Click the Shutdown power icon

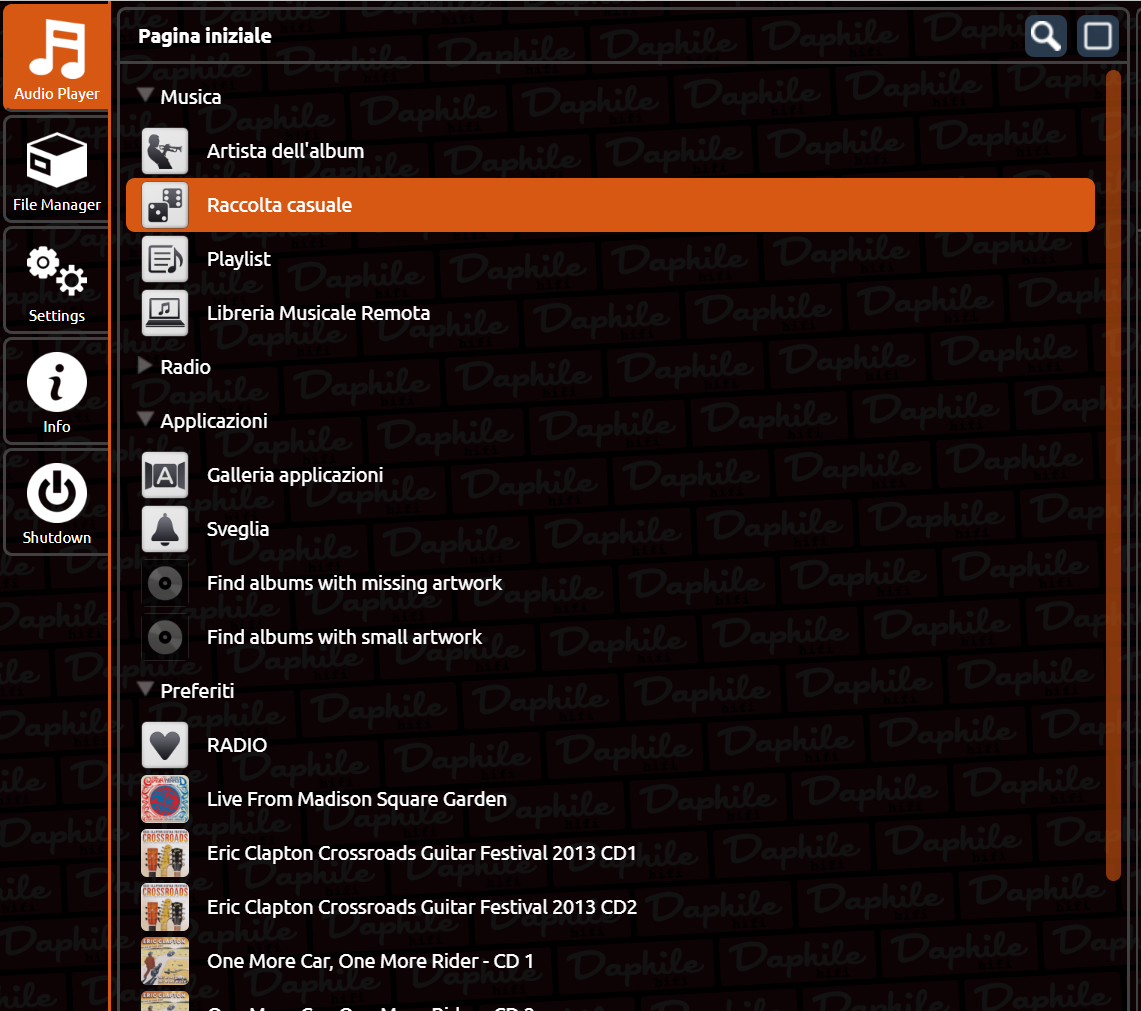pyautogui.click(x=56, y=502)
